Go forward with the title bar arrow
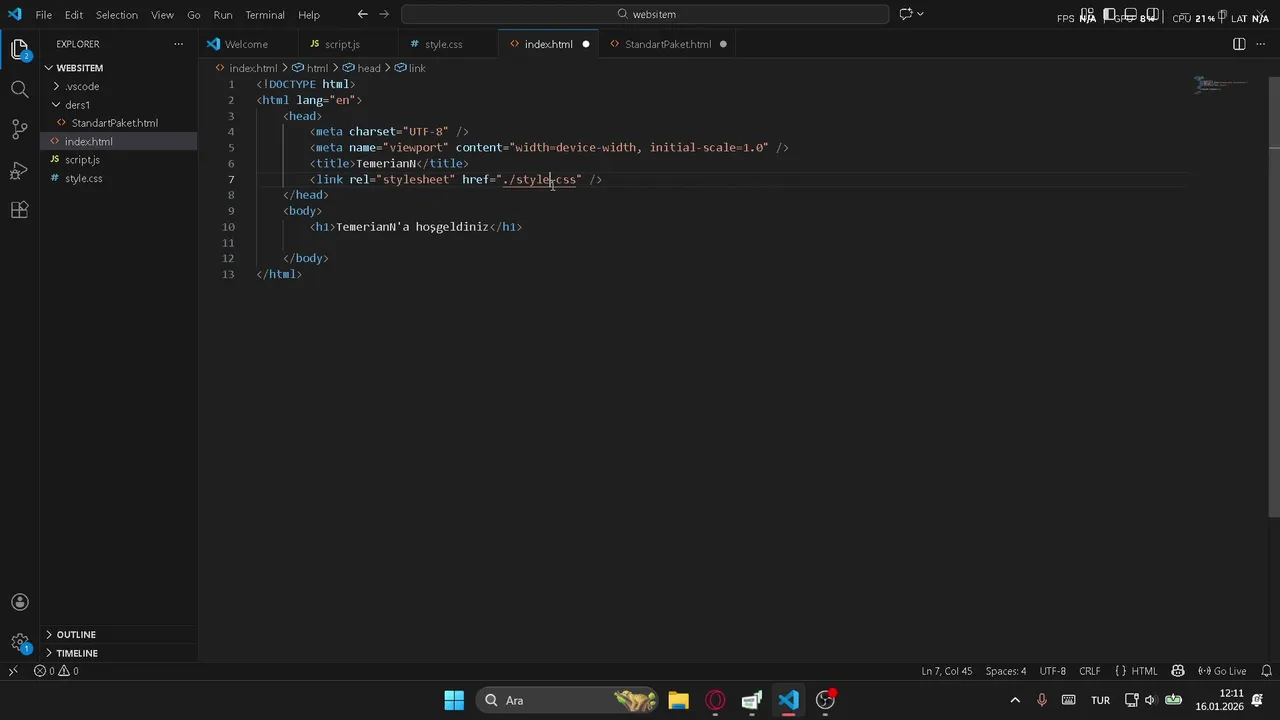Viewport: 1280px width, 720px height. pyautogui.click(x=384, y=14)
